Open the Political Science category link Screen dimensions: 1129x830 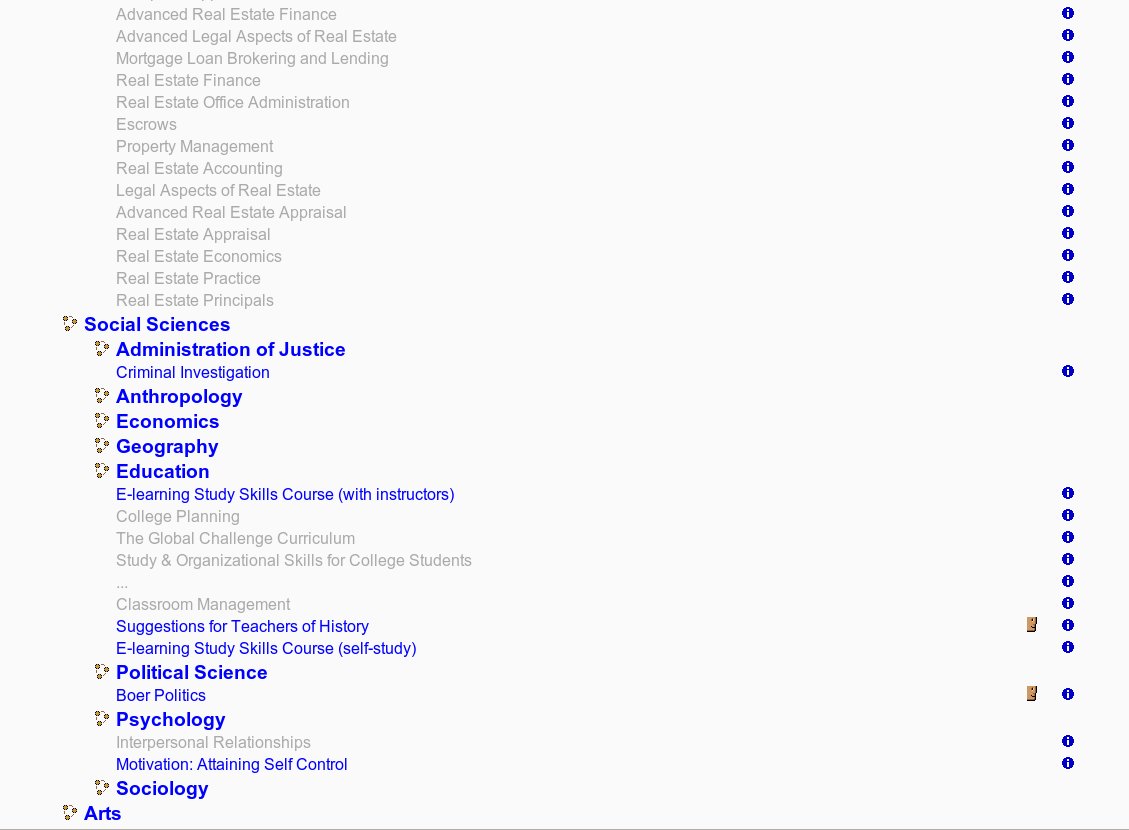[x=192, y=672]
